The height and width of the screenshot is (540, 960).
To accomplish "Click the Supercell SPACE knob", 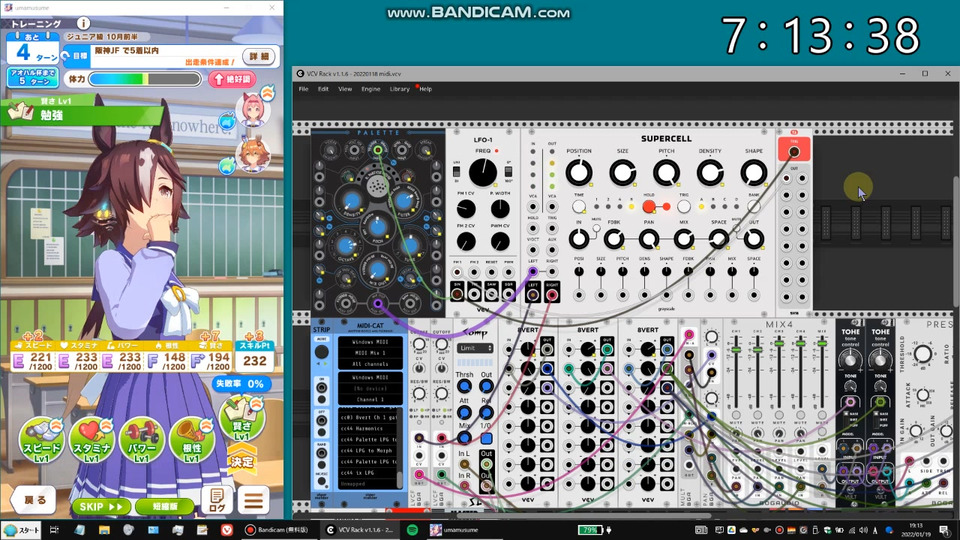I will coord(719,239).
